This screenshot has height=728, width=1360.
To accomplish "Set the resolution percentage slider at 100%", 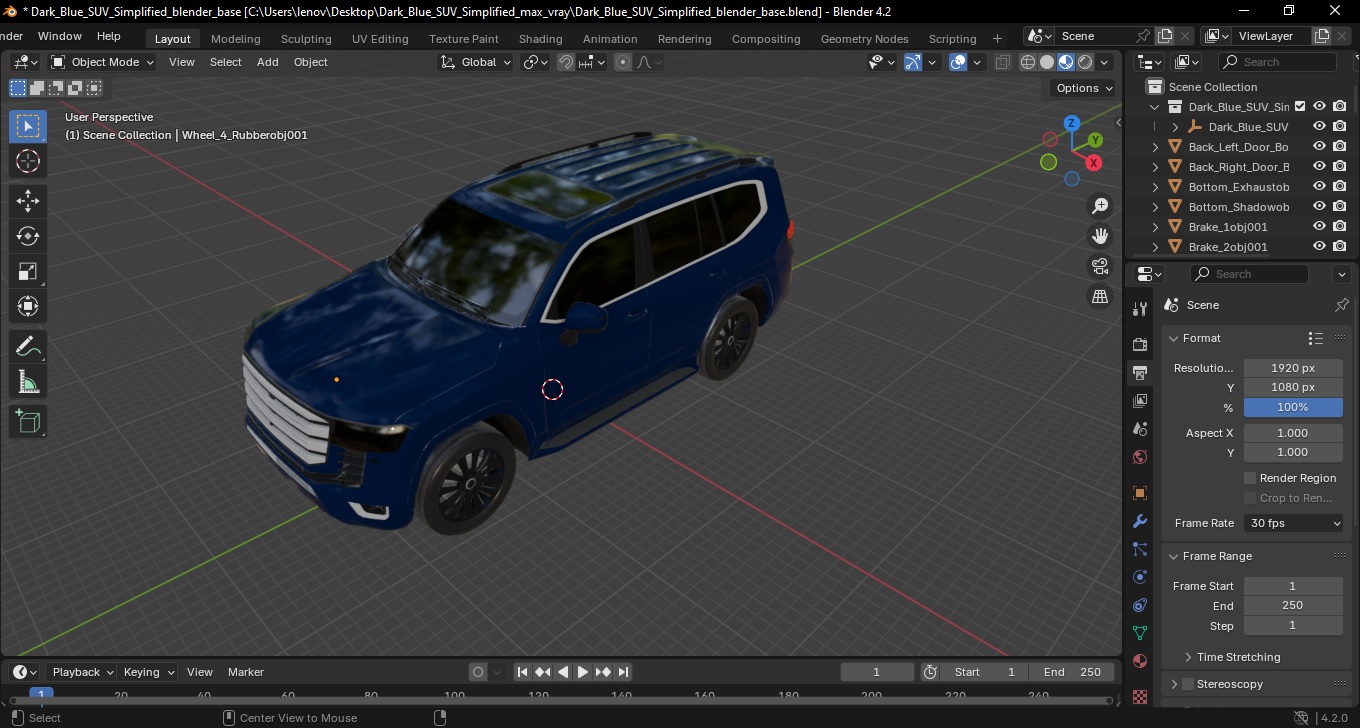I will pyautogui.click(x=1293, y=407).
